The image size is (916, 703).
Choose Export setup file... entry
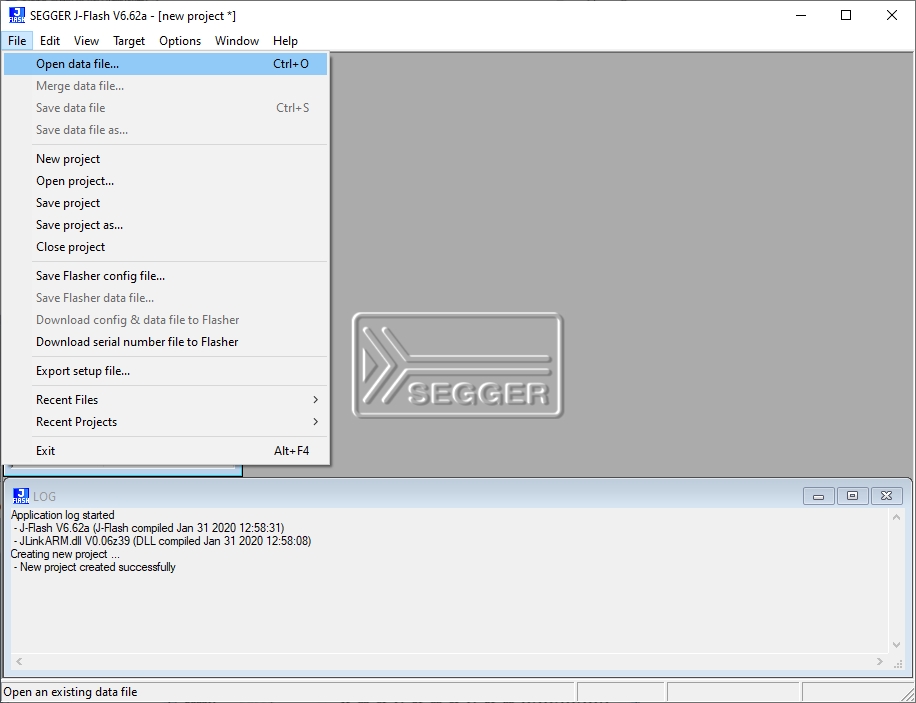[165, 371]
